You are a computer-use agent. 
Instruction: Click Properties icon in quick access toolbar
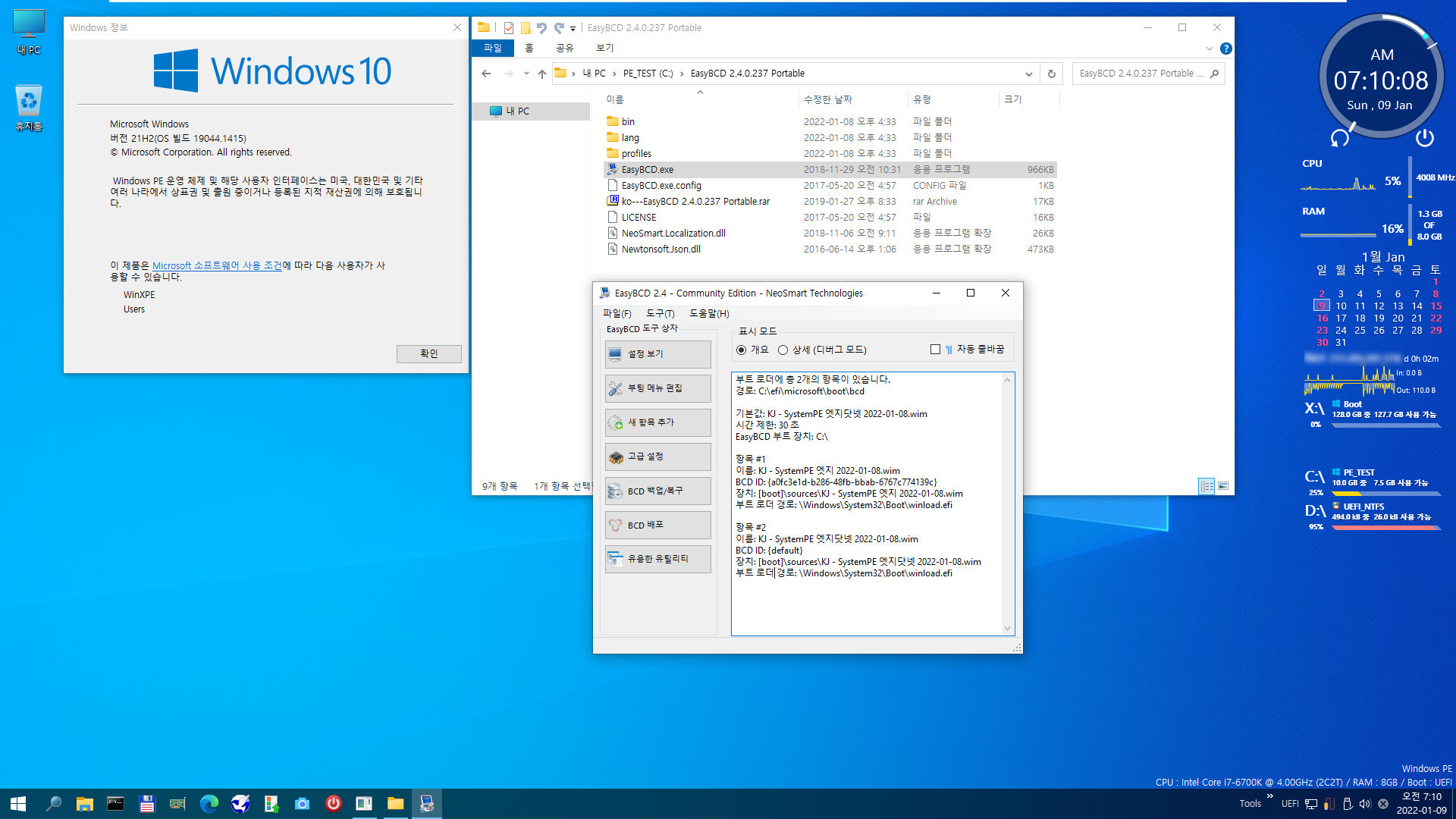click(x=508, y=28)
